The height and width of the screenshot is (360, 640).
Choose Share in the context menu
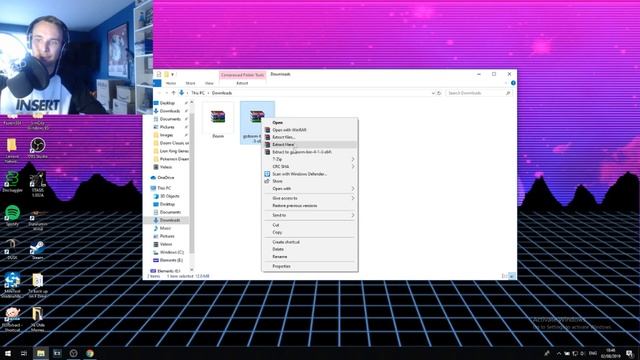(310, 181)
